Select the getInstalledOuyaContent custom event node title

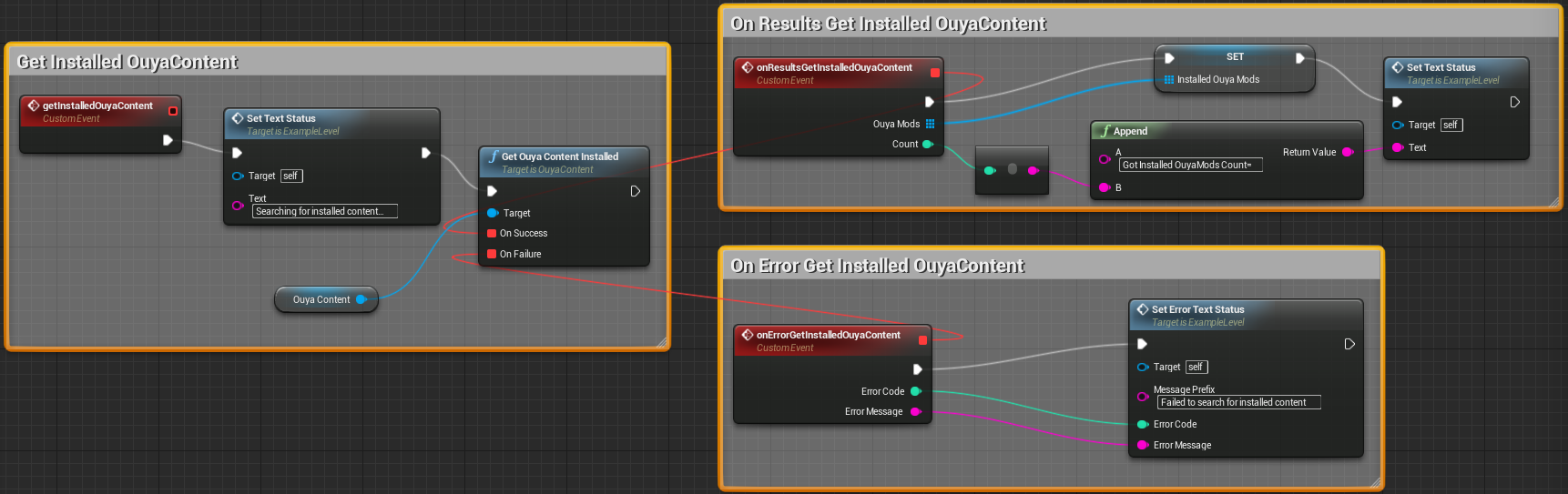coord(97,106)
